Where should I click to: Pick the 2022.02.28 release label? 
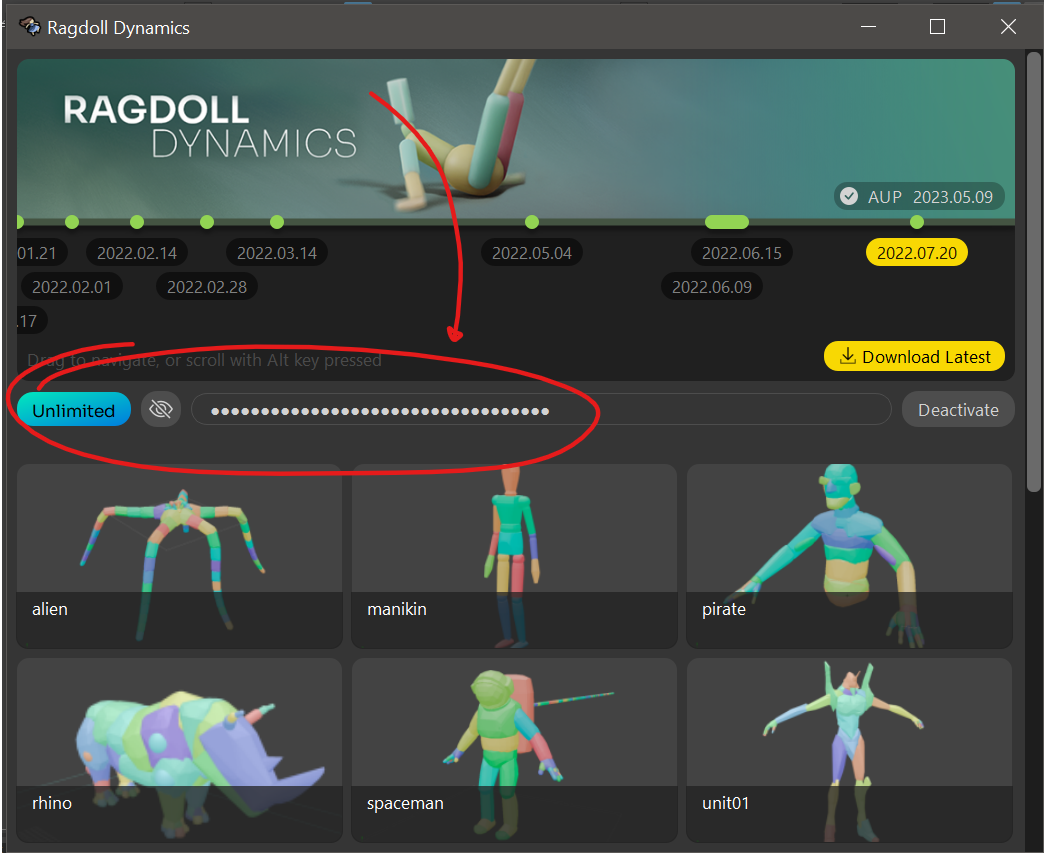click(206, 287)
